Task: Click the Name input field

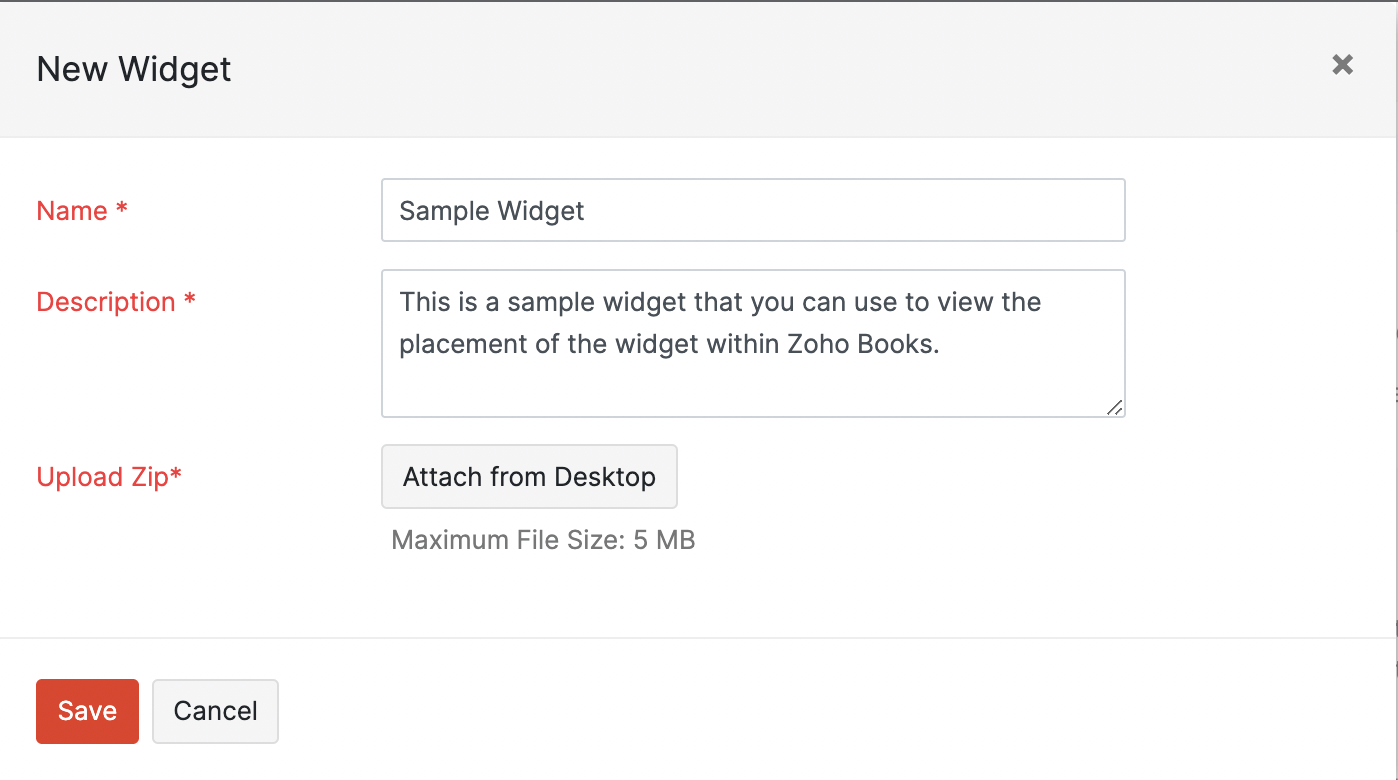Action: tap(752, 210)
